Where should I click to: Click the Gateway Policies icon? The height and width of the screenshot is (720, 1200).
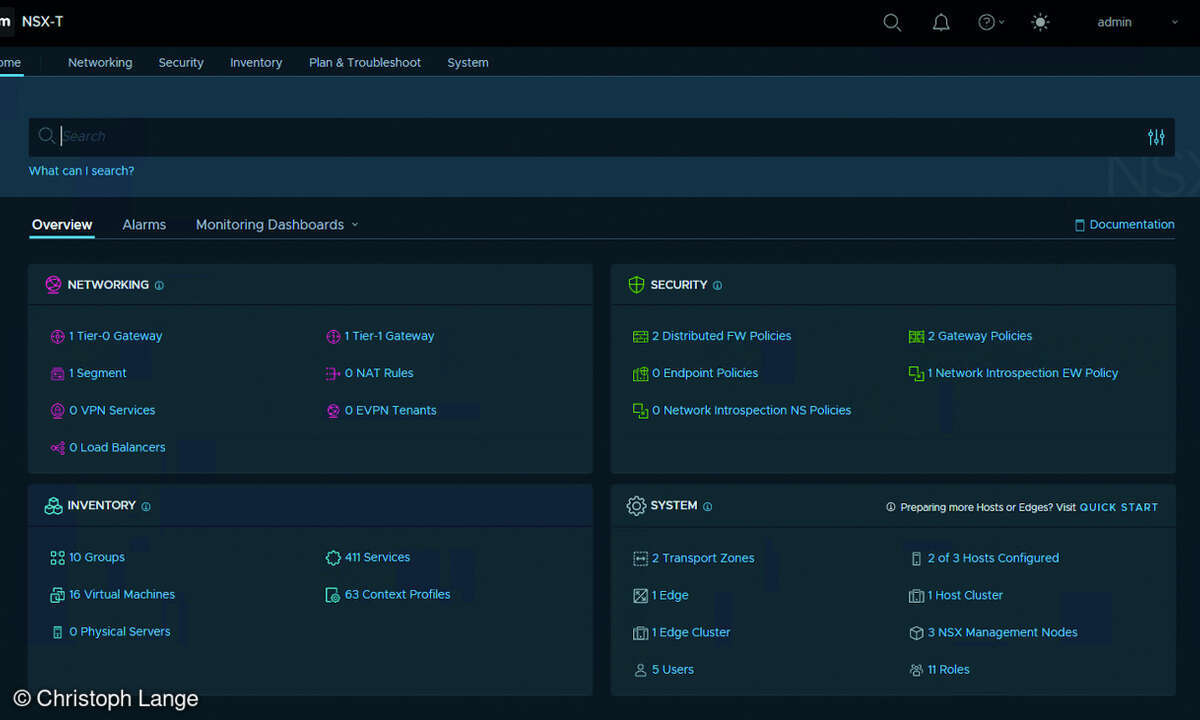click(916, 337)
